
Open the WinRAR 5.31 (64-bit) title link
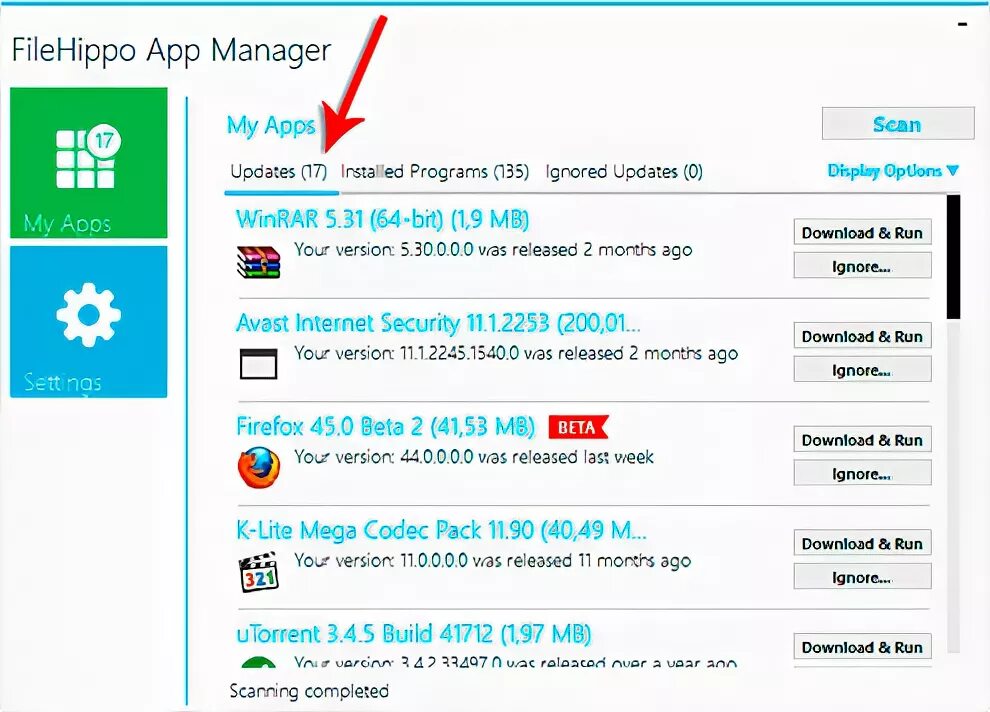tap(382, 220)
